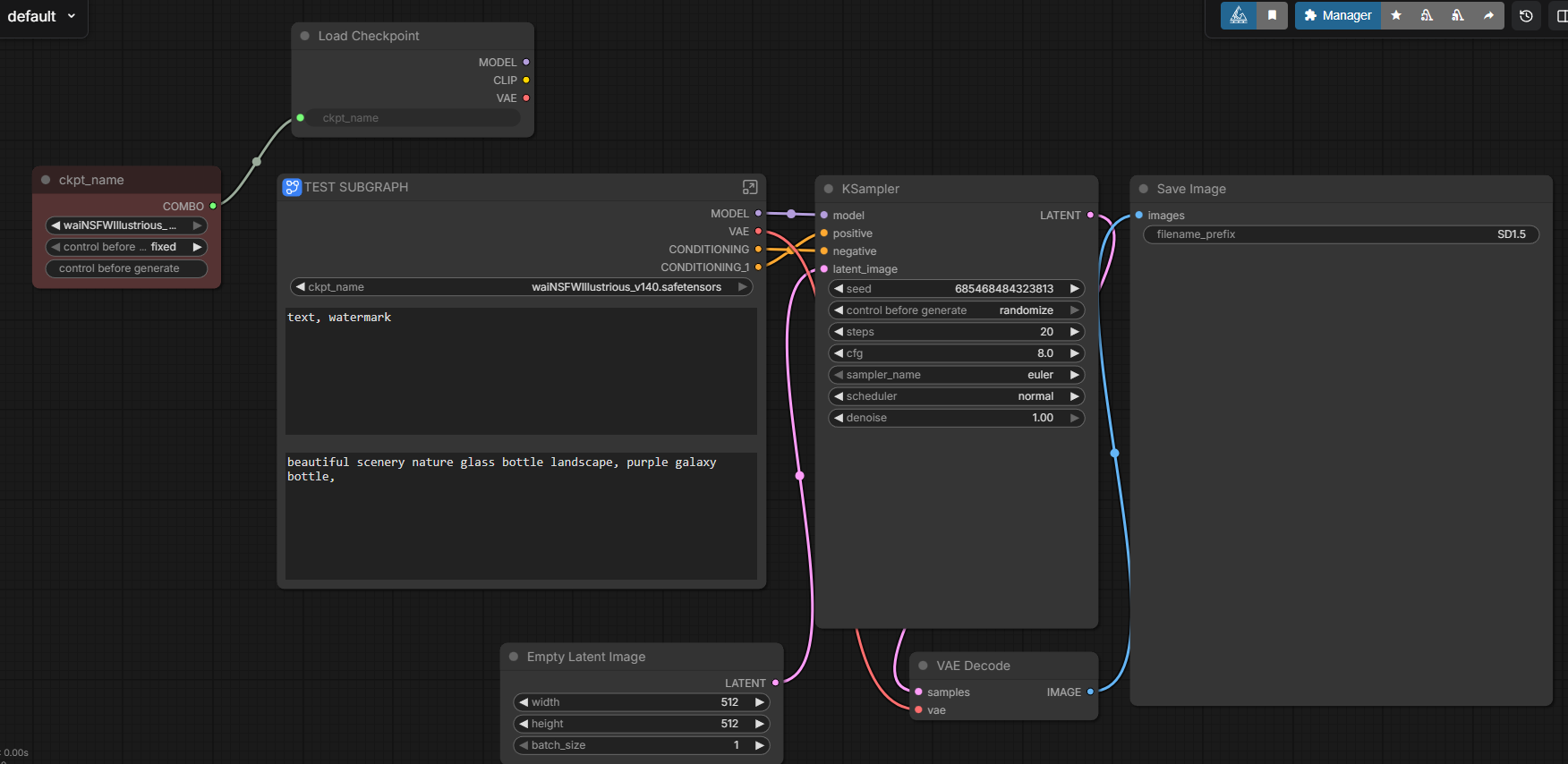
Task: Click the star favorites icon
Action: point(1396,15)
